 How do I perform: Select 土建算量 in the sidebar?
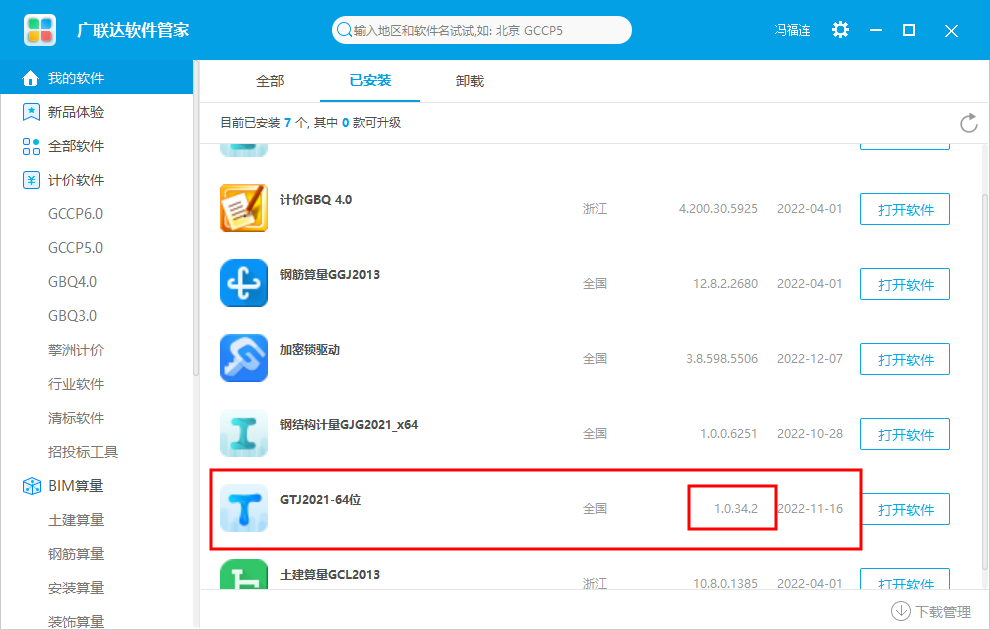coord(76,520)
